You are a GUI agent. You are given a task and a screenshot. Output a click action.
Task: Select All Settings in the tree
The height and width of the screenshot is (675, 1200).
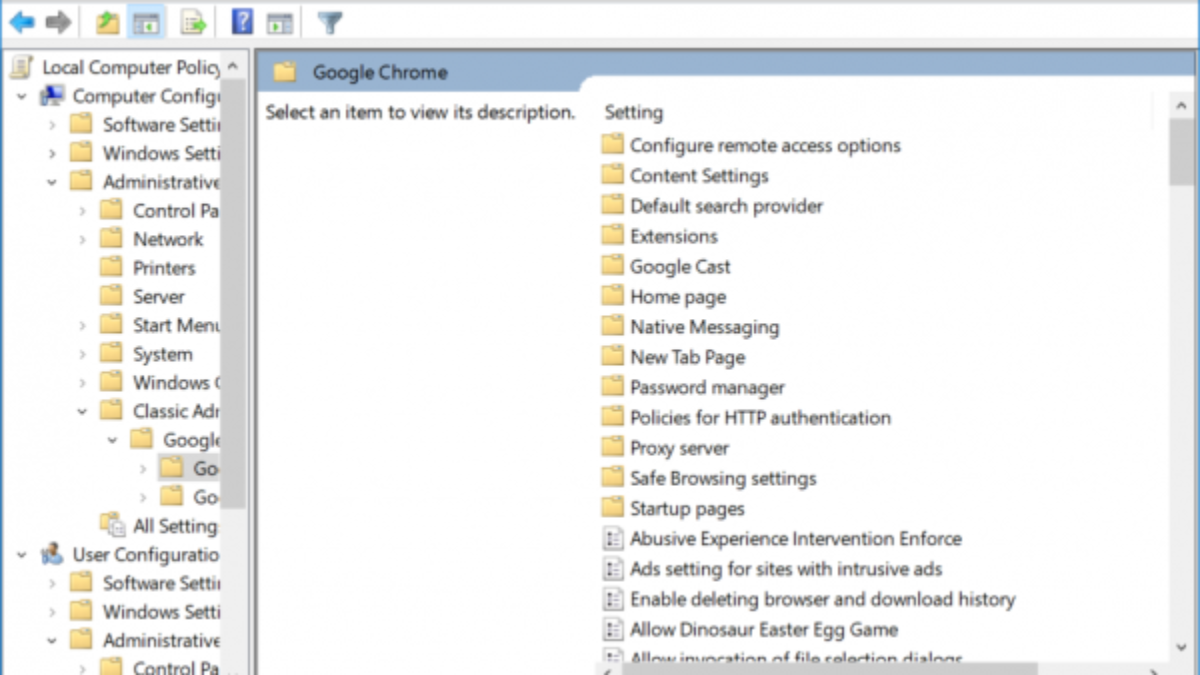(x=174, y=526)
